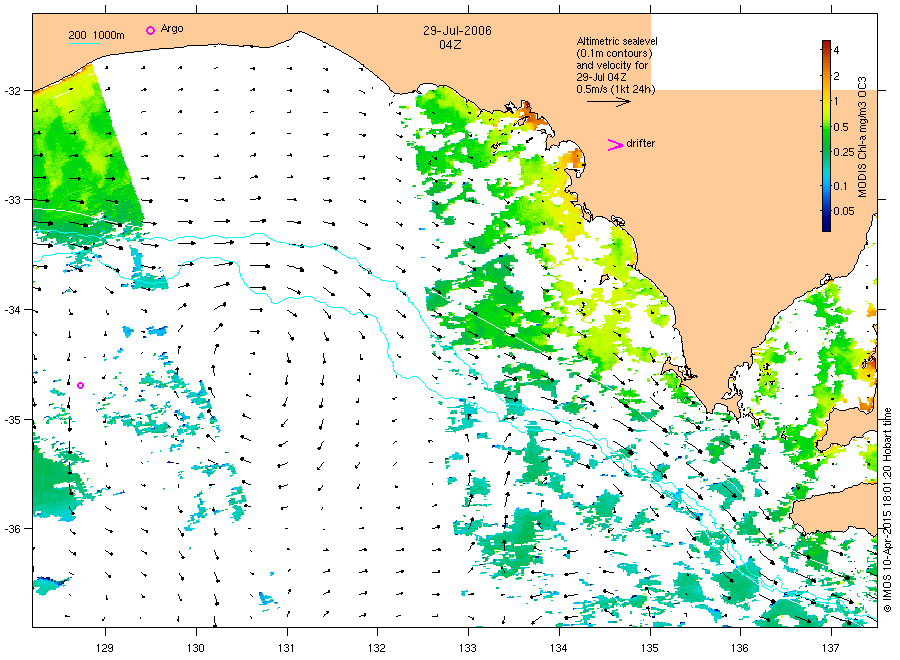Click longitude label '129'
This screenshot has width=900, height=660.
(105, 648)
